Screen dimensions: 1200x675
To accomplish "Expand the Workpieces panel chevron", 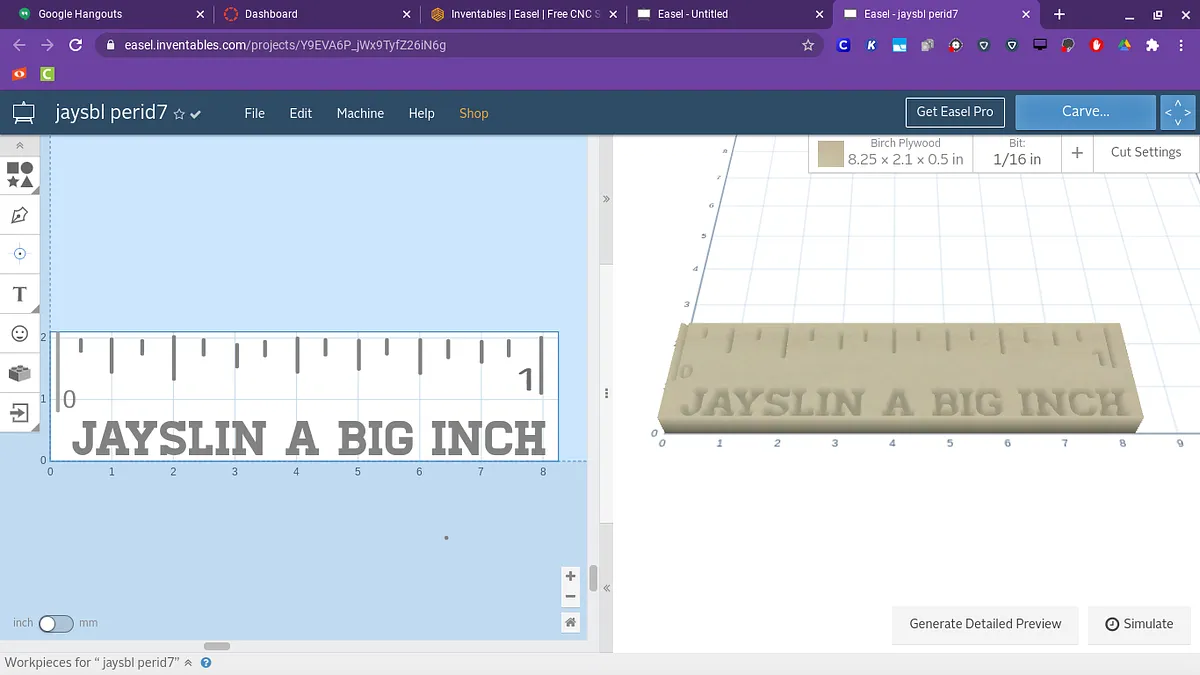I will coord(188,662).
